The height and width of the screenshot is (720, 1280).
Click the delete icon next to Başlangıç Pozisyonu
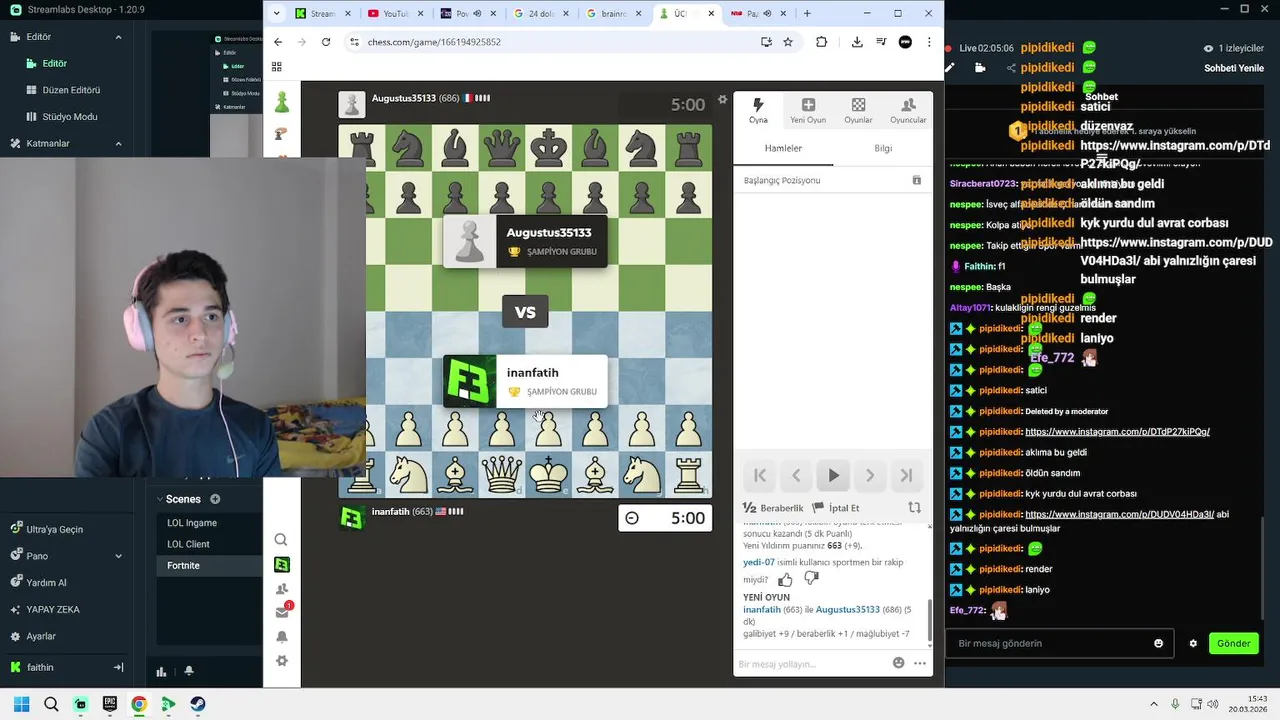(x=916, y=180)
